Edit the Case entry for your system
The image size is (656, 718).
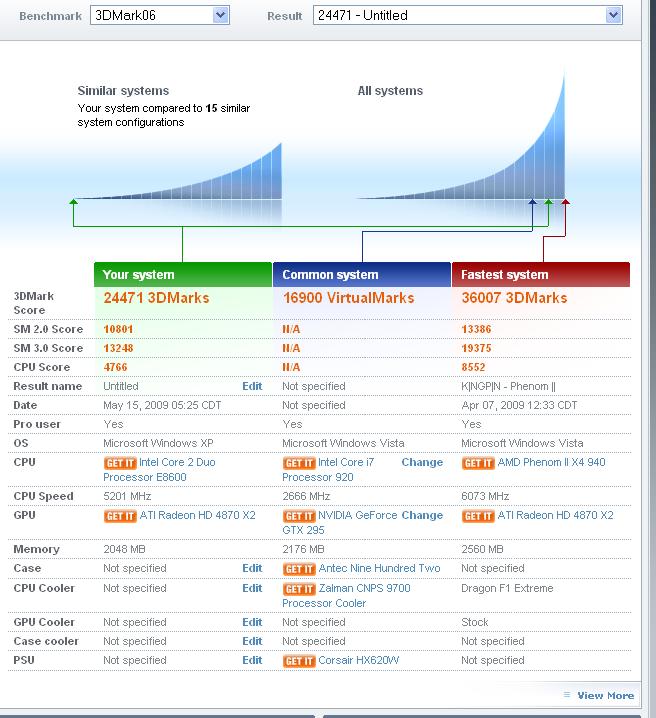click(x=252, y=568)
